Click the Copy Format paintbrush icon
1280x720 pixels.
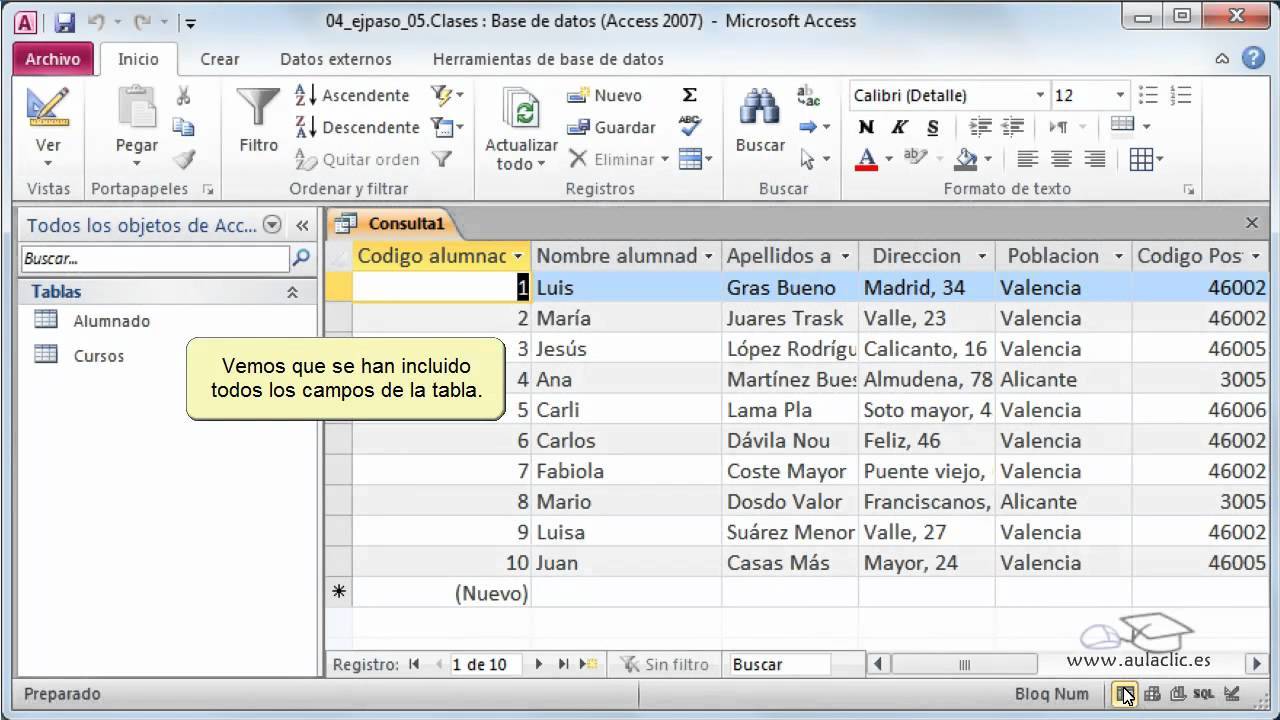[x=184, y=159]
